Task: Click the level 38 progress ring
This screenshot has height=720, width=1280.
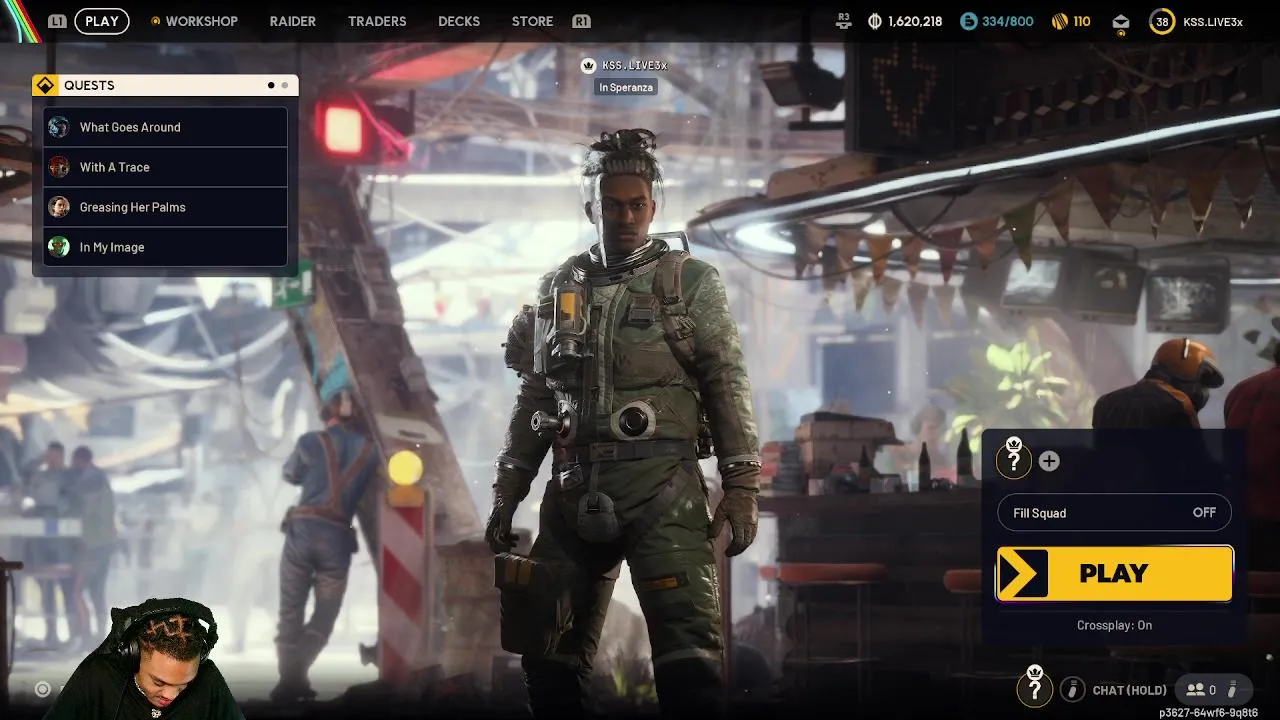Action: [x=1162, y=21]
